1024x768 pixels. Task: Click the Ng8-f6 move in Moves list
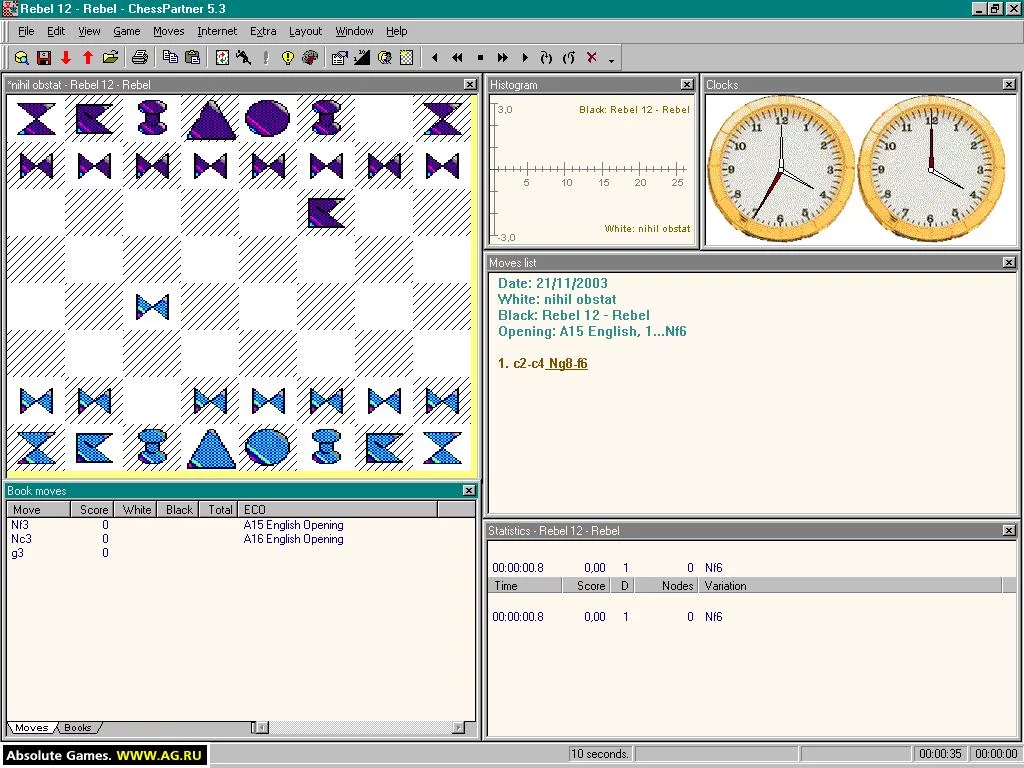(x=568, y=363)
